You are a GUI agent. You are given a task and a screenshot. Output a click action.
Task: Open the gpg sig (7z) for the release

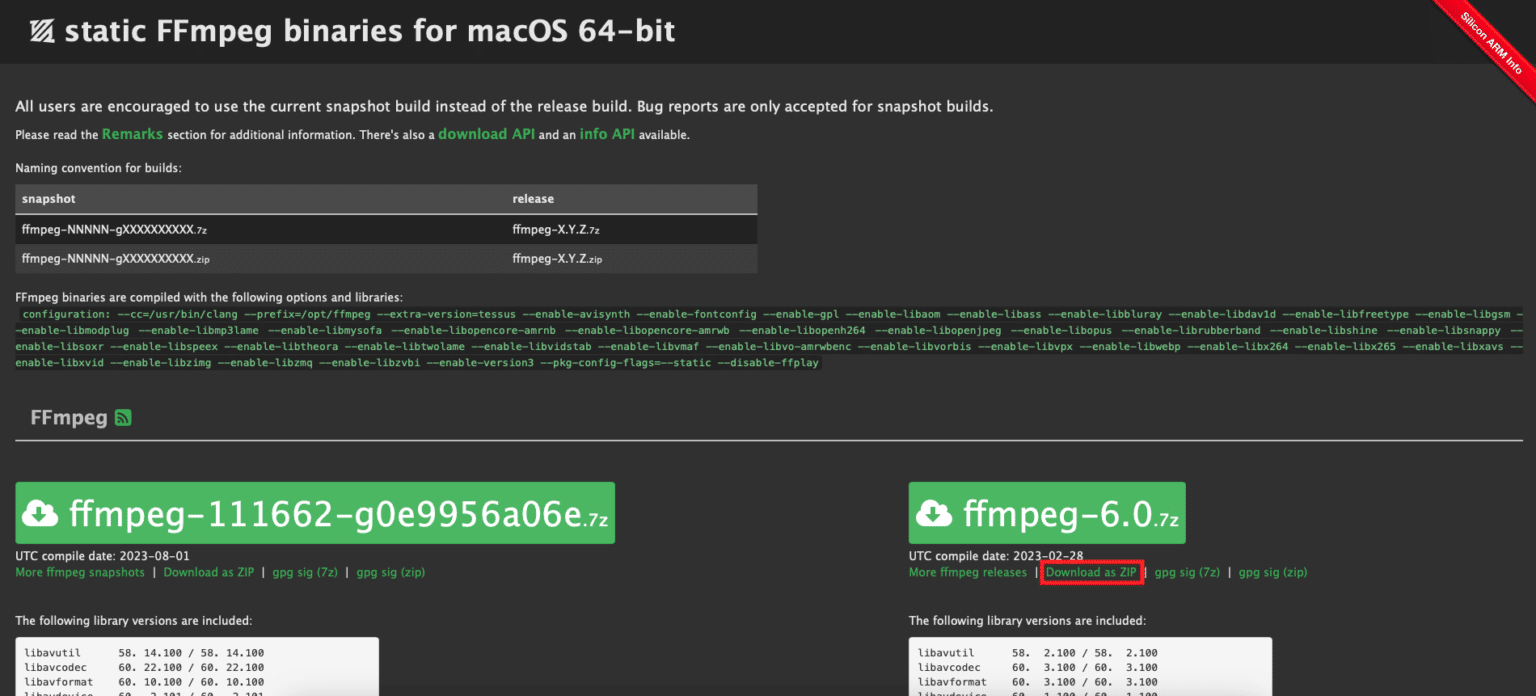pyautogui.click(x=1187, y=572)
